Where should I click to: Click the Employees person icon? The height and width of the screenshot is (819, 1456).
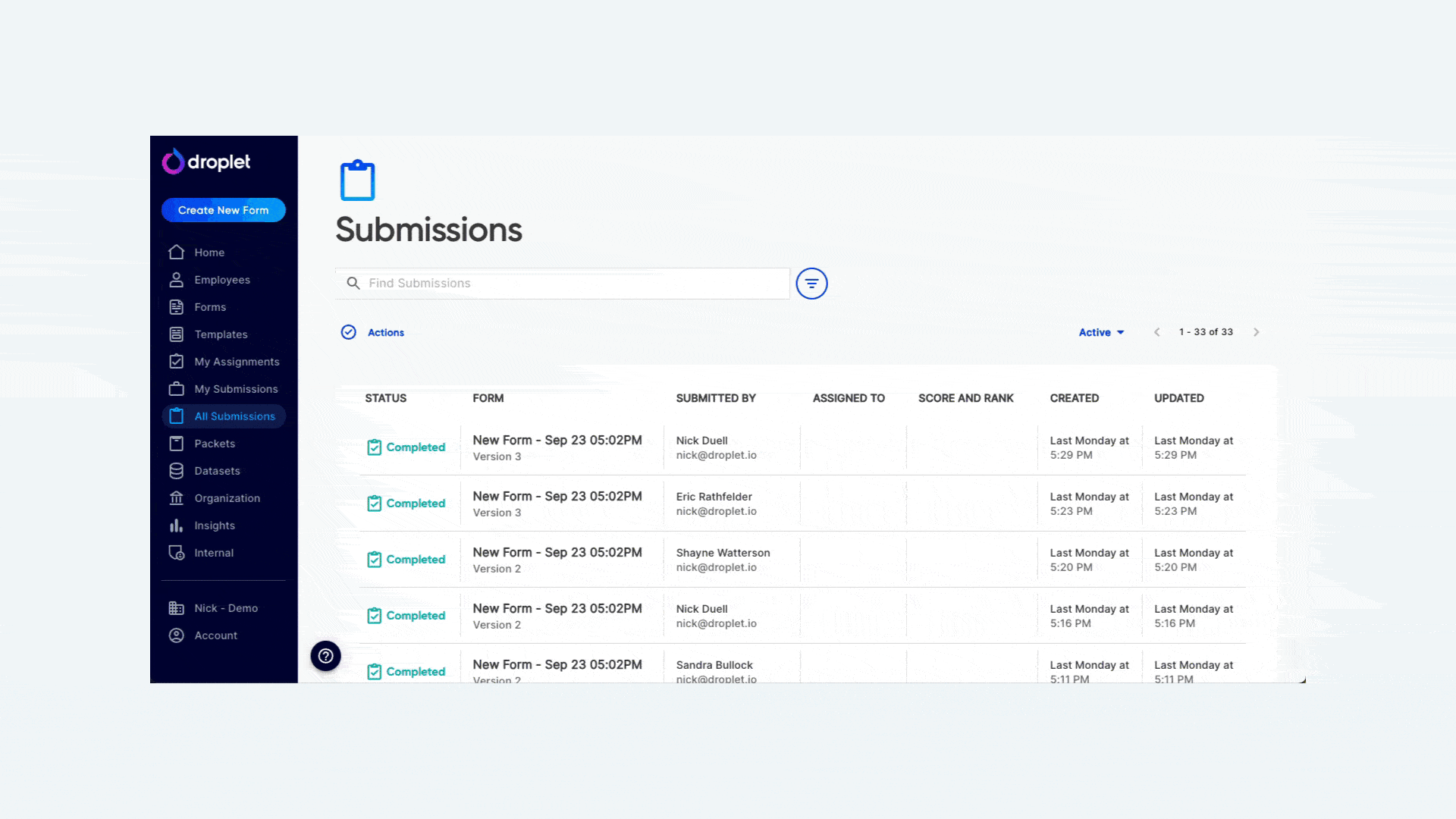pyautogui.click(x=177, y=280)
